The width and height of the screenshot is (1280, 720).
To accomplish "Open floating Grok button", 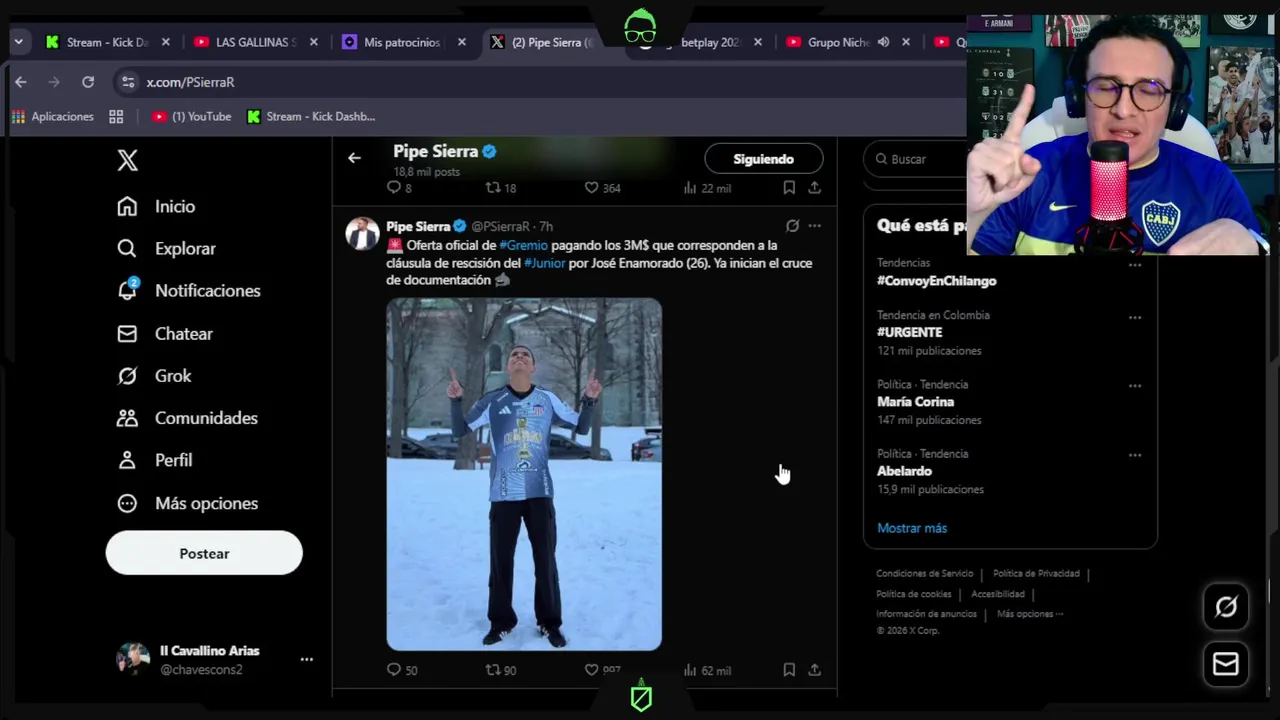I will click(x=1226, y=607).
